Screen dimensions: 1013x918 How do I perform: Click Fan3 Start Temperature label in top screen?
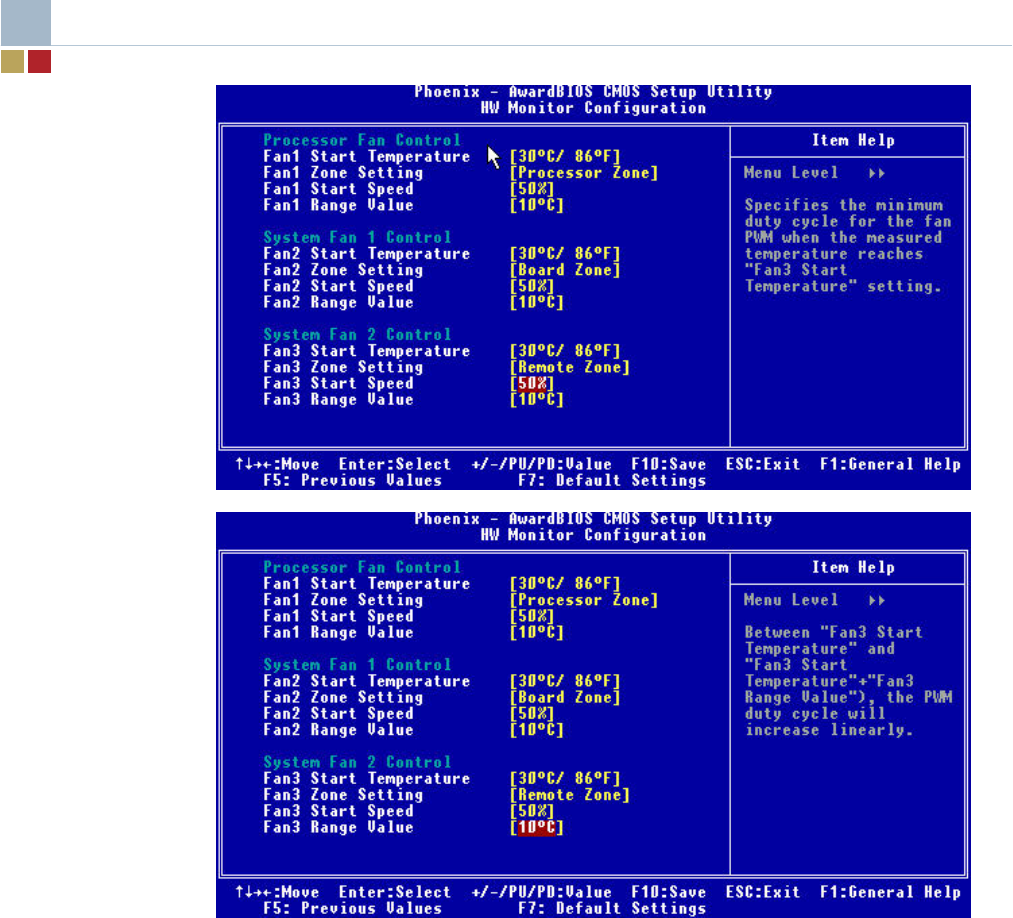[x=366, y=351]
